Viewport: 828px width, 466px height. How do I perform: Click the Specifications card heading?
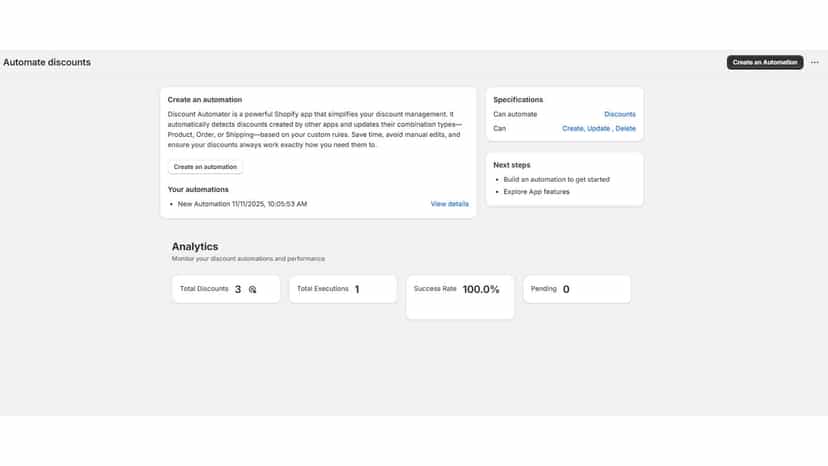(518, 99)
